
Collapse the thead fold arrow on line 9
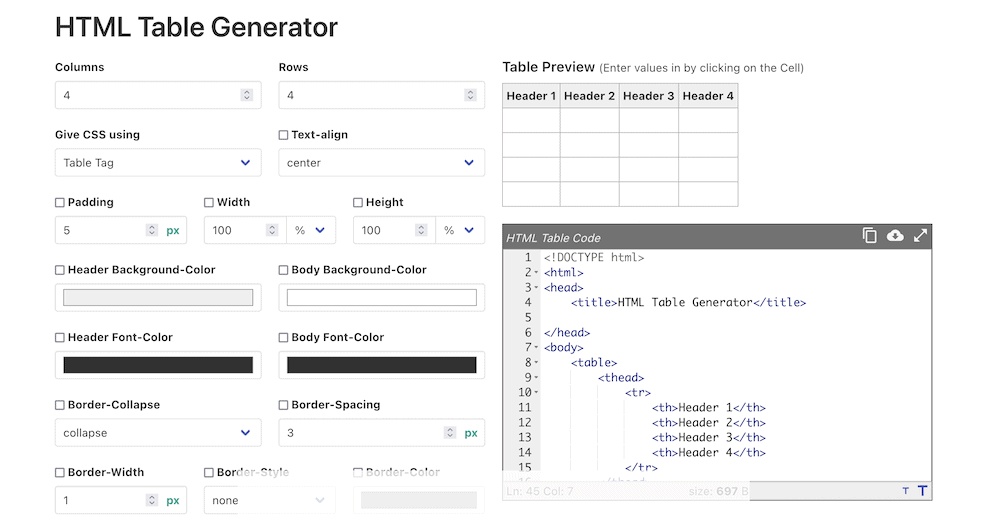(536, 378)
